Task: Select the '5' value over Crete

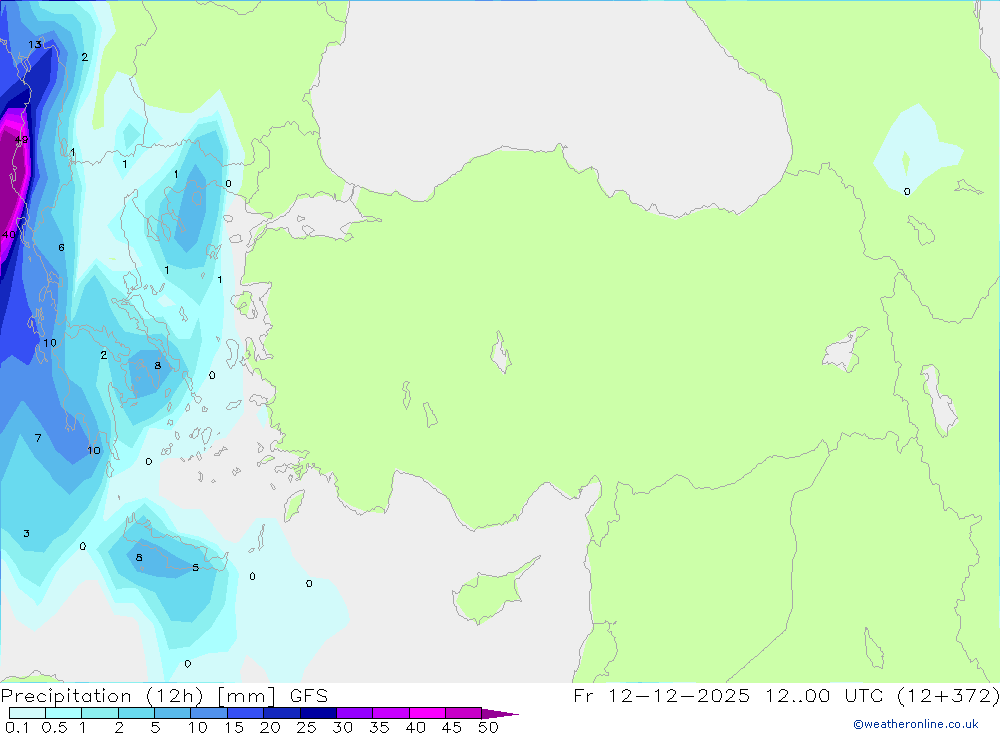Action: click(196, 567)
